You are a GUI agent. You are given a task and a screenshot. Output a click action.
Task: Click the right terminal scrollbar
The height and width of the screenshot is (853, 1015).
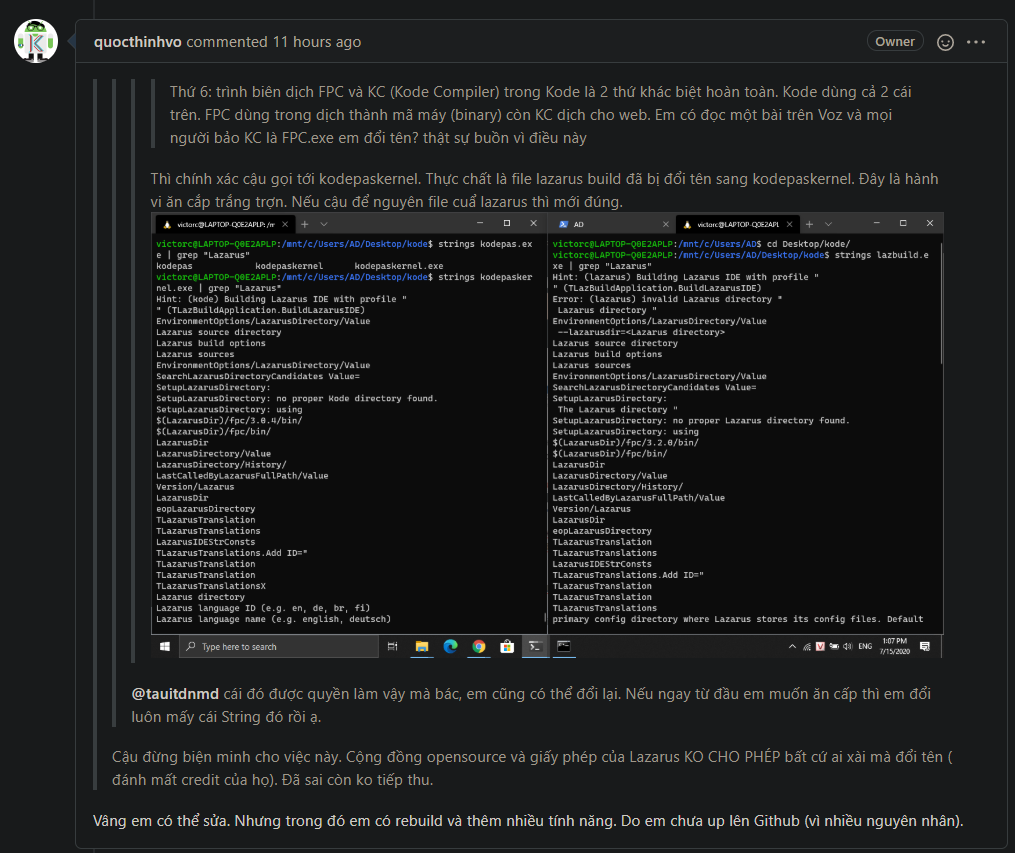click(941, 304)
